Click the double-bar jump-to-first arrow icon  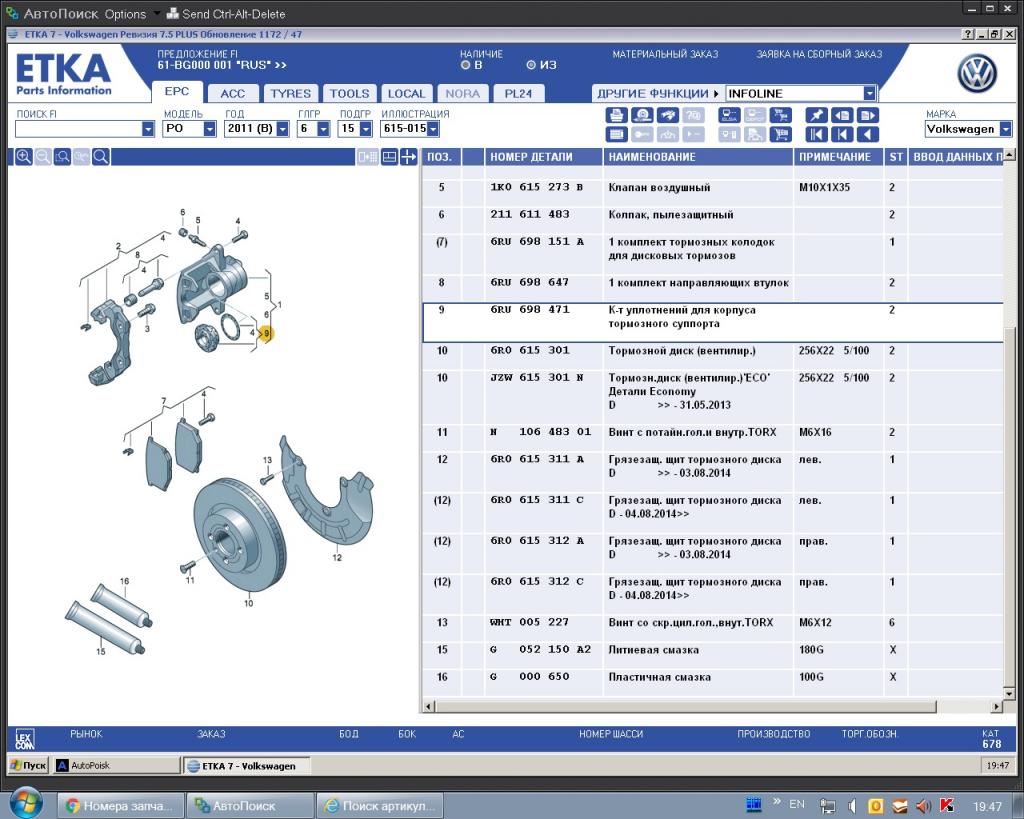click(816, 135)
